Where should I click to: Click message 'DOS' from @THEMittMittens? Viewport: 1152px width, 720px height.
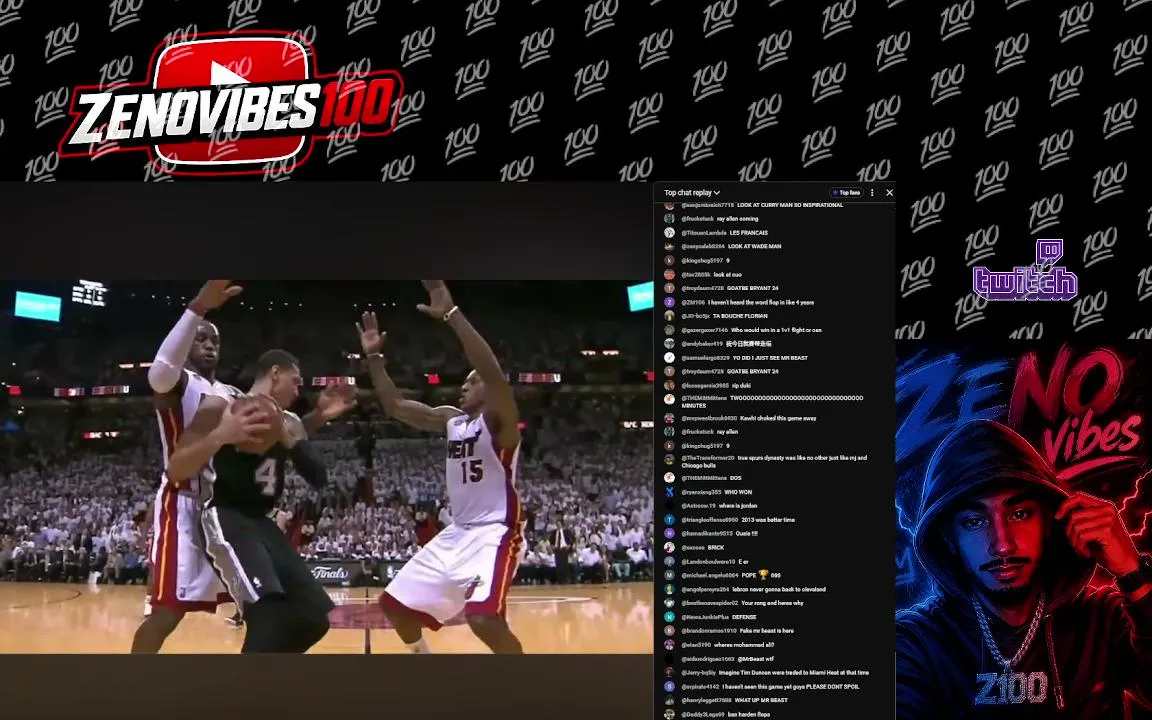click(735, 478)
